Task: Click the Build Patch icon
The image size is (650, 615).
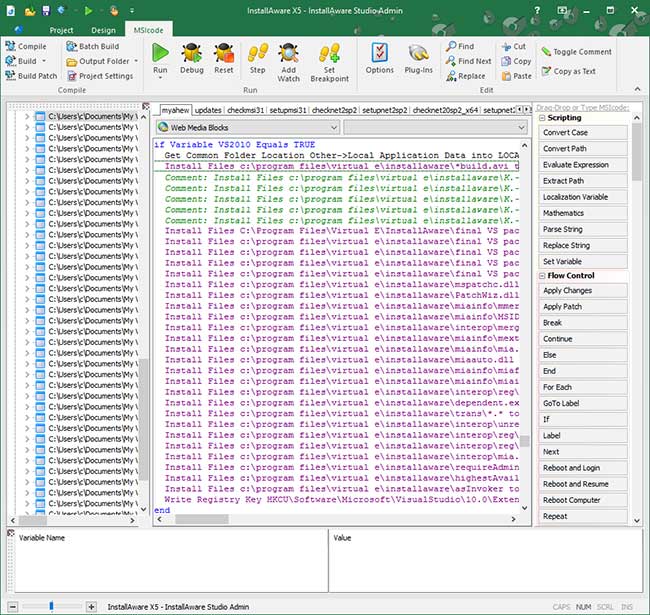Action: [x=10, y=76]
